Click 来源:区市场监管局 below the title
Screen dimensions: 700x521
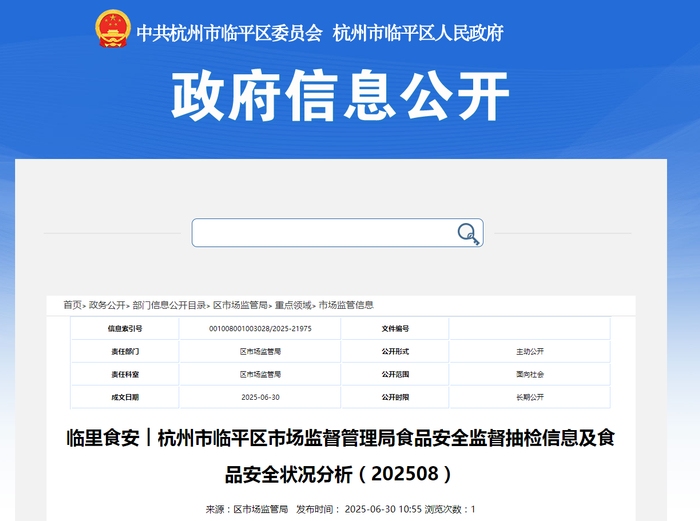coord(246,509)
